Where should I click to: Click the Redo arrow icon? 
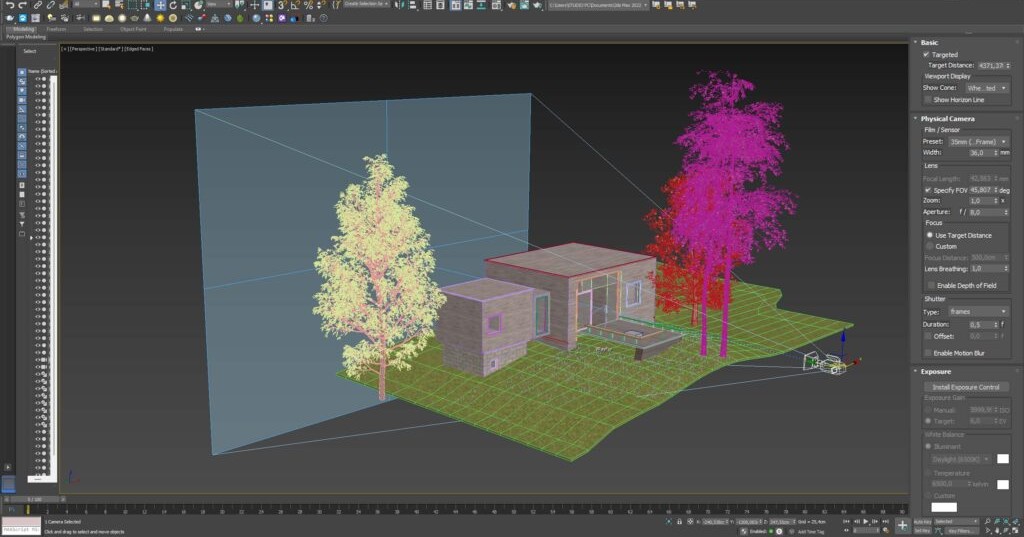[x=22, y=5]
